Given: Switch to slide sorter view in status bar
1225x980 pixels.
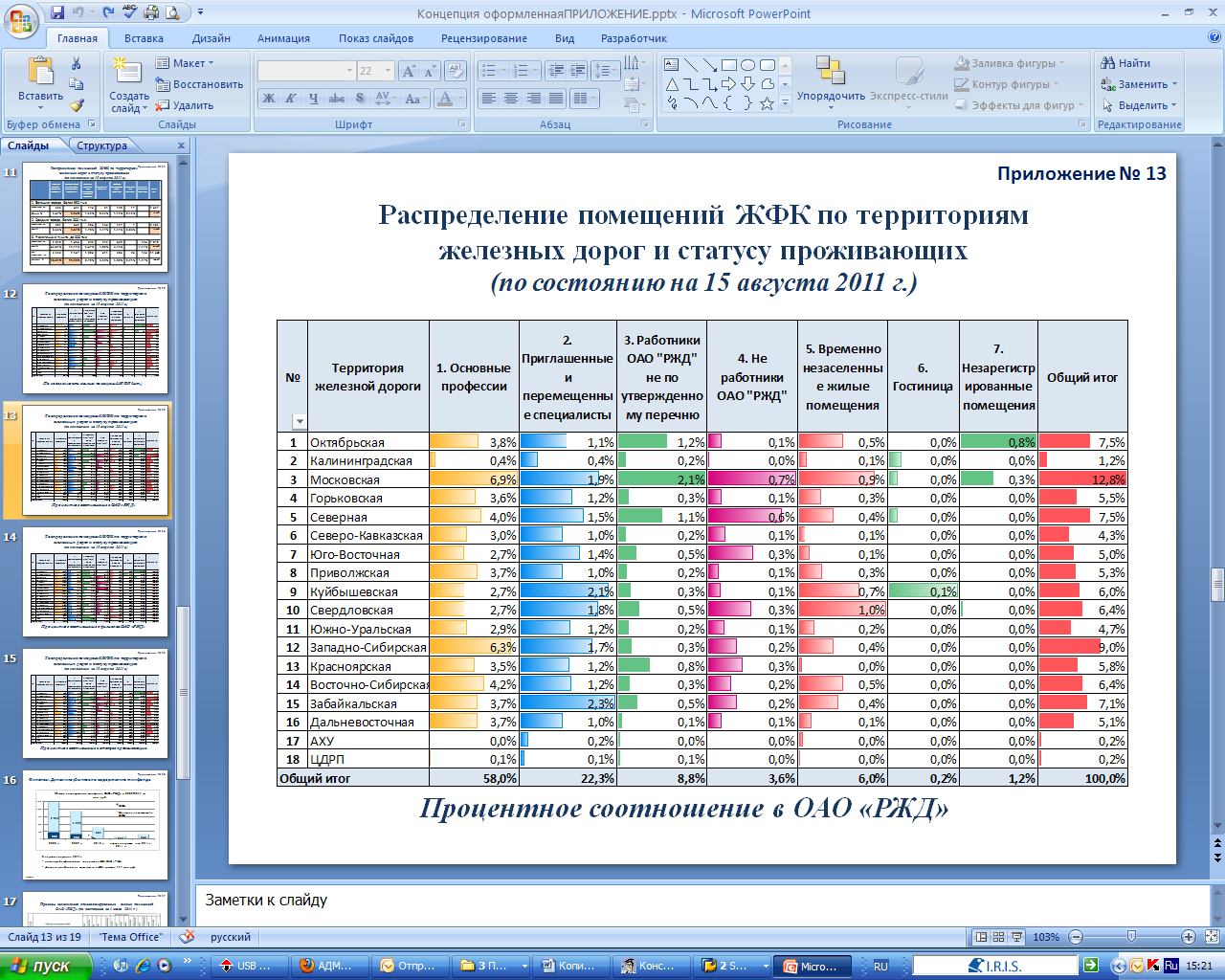Looking at the screenshot, I should 998,937.
